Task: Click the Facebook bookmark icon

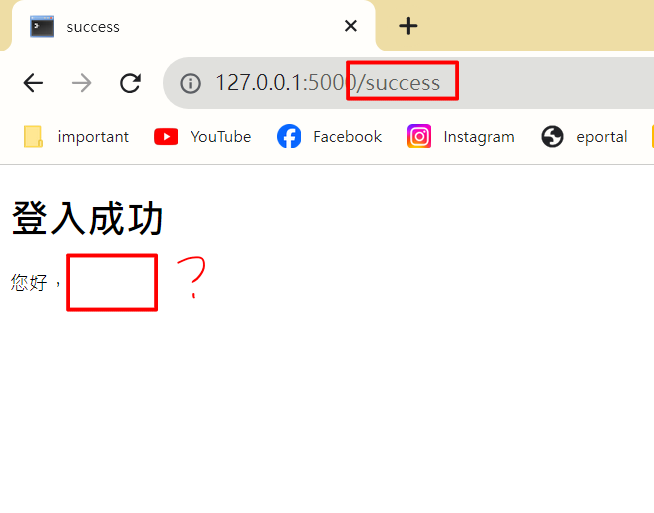Action: (x=289, y=136)
